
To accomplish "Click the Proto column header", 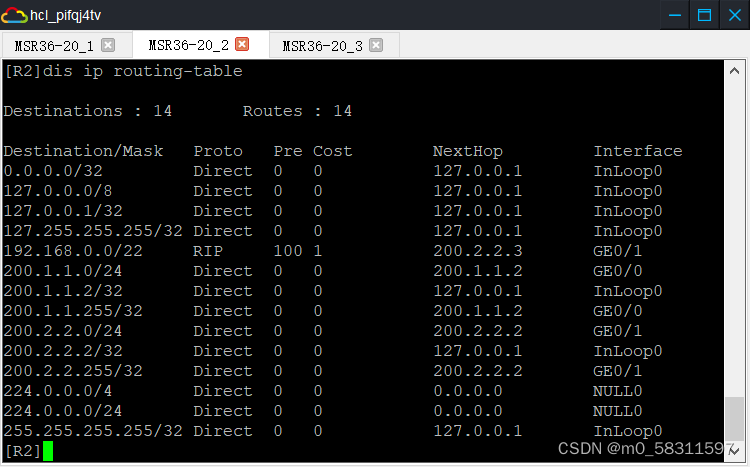I will (x=218, y=151).
